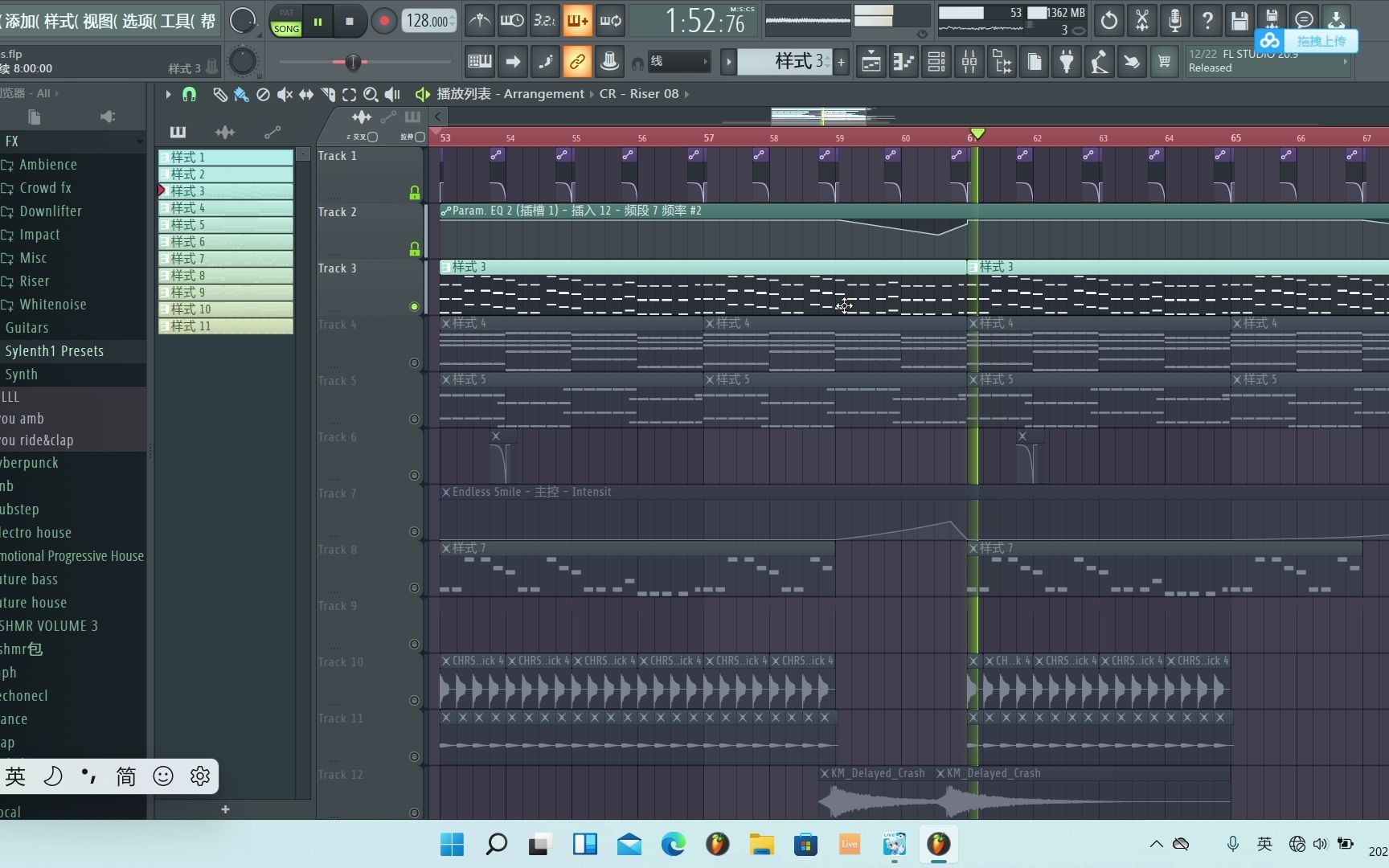1389x868 pixels.
Task: Open playlist options menu arrow
Action: pyautogui.click(x=168, y=94)
